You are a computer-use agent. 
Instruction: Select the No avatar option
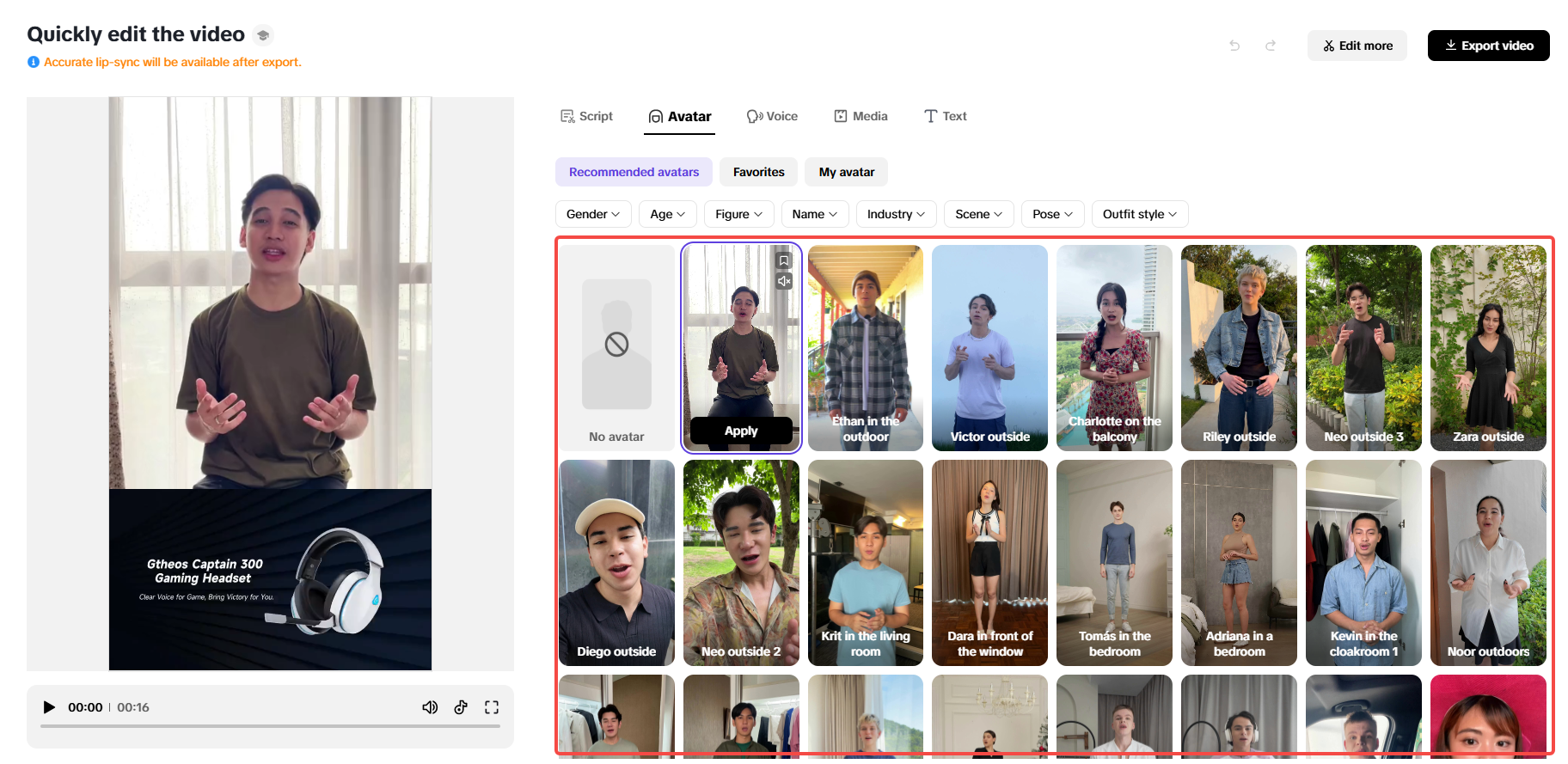(x=616, y=348)
